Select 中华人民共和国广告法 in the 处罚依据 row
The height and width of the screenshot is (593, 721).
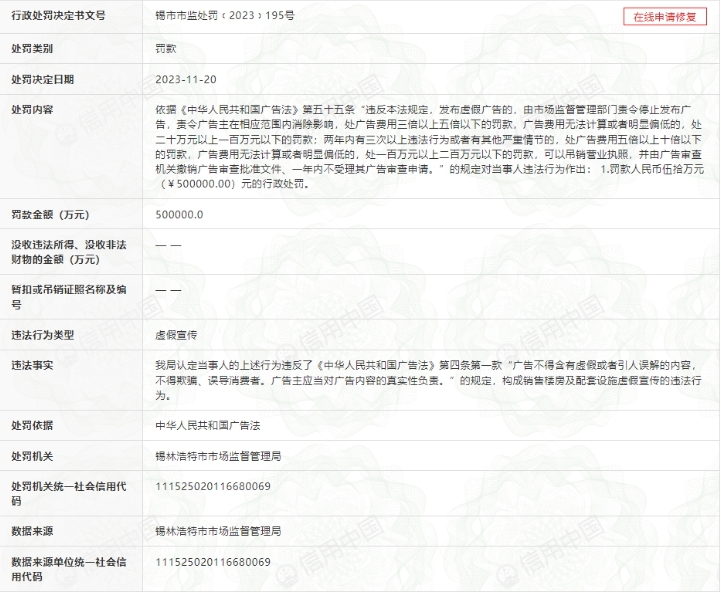point(207,425)
